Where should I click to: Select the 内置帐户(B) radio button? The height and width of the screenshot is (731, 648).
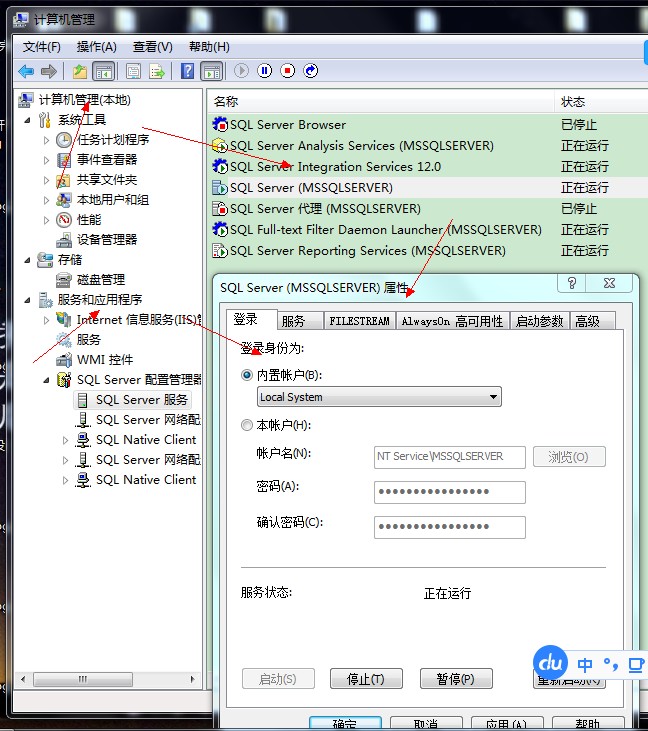tap(247, 375)
